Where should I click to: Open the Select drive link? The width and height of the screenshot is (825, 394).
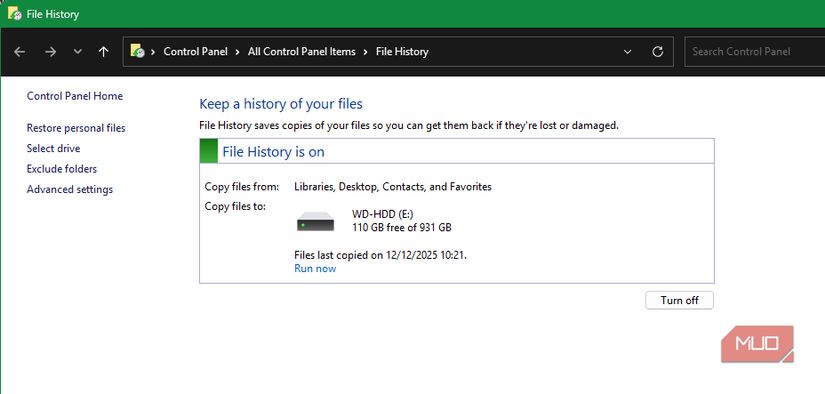point(54,148)
